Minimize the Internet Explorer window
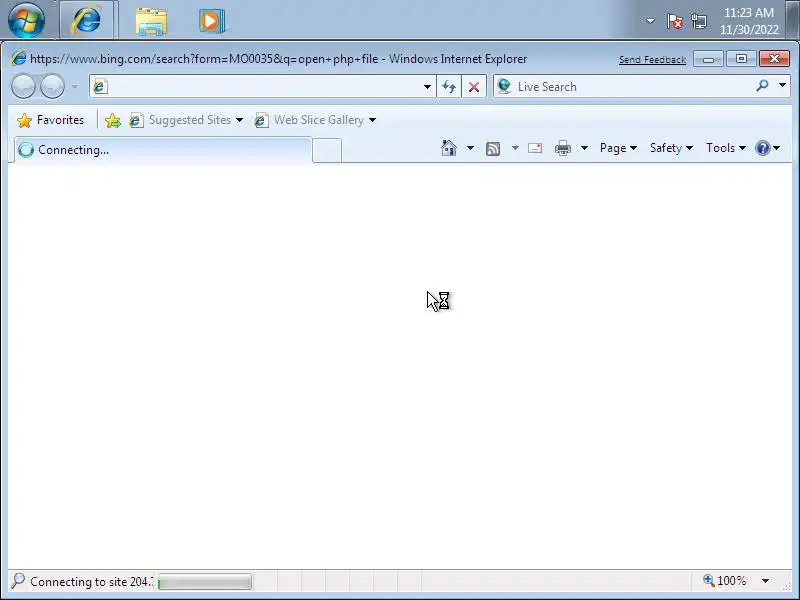This screenshot has height=600, width=800. pyautogui.click(x=708, y=59)
